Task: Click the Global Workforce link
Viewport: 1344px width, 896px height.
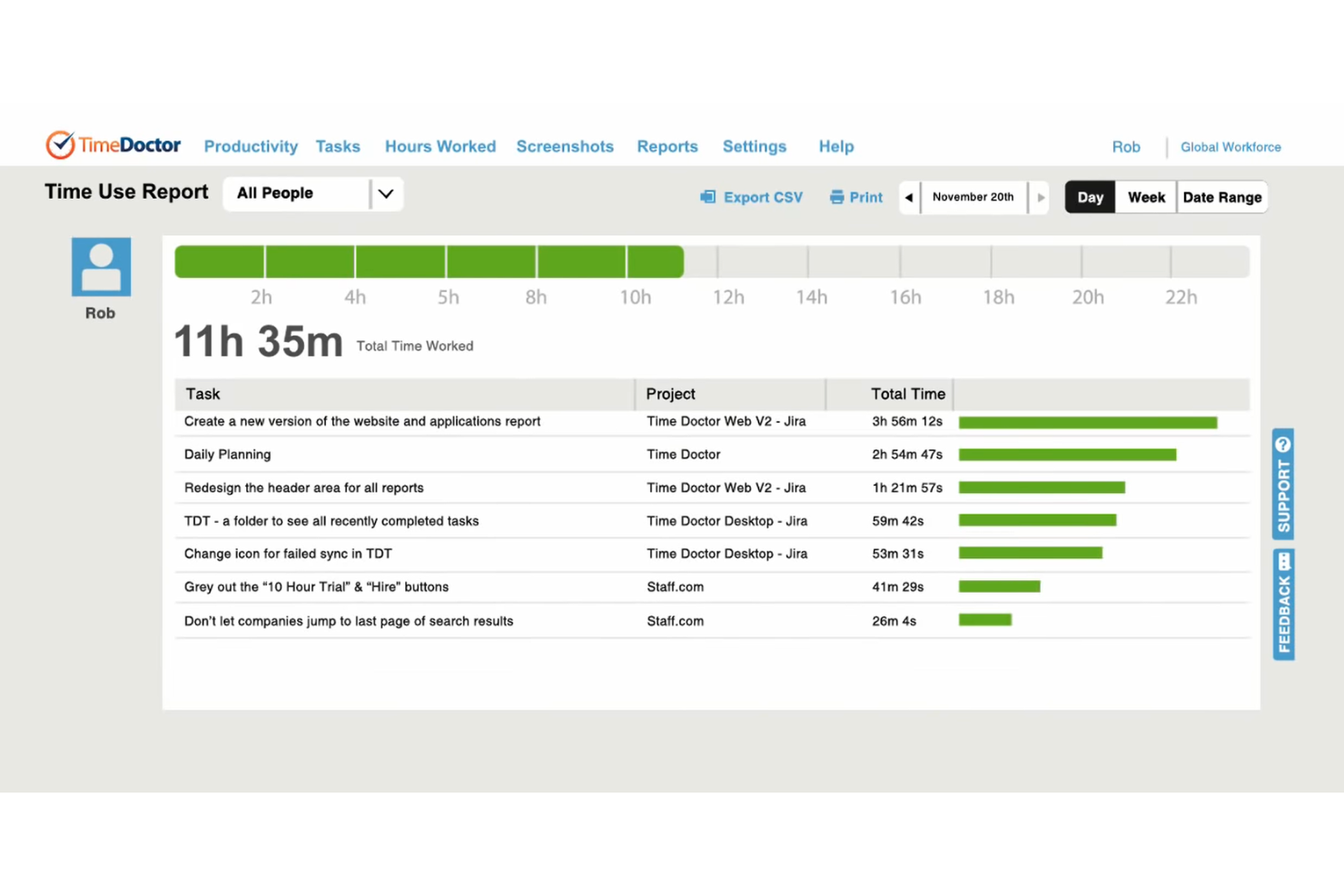Action: click(1230, 147)
